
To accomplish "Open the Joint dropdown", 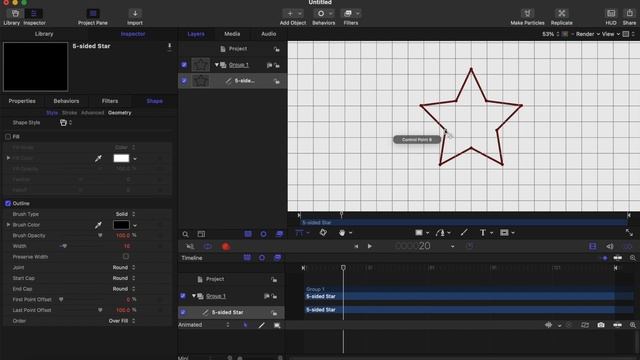I will tap(124, 267).
